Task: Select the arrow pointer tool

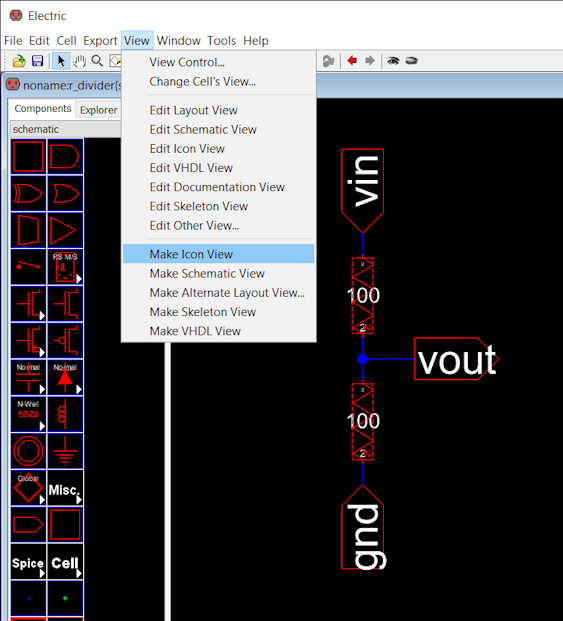Action: tap(61, 61)
